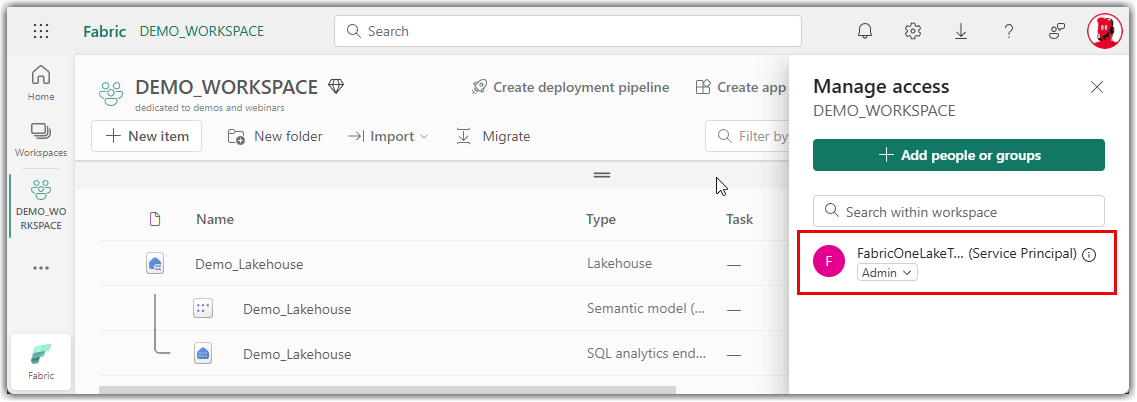Click the 'SQL analytics end...' type cell
The height and width of the screenshot is (402, 1137).
pos(646,353)
